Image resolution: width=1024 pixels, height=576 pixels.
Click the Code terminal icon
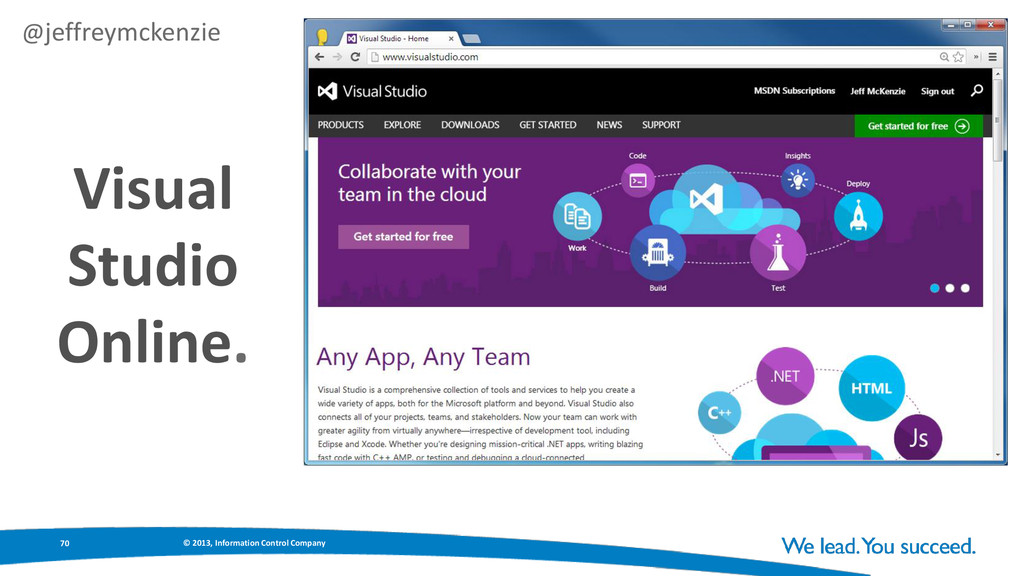pos(638,180)
